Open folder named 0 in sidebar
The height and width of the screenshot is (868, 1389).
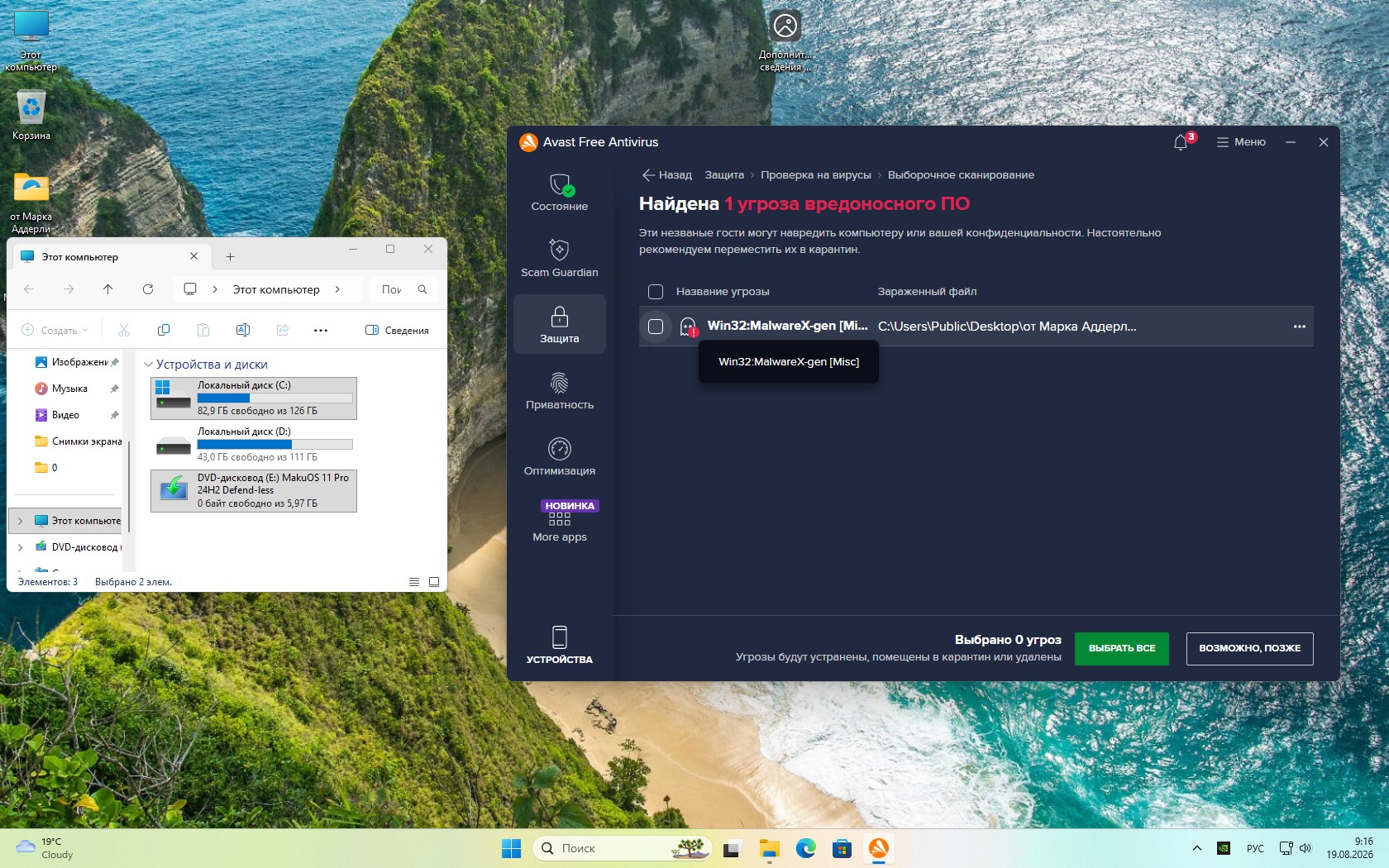[x=46, y=468]
